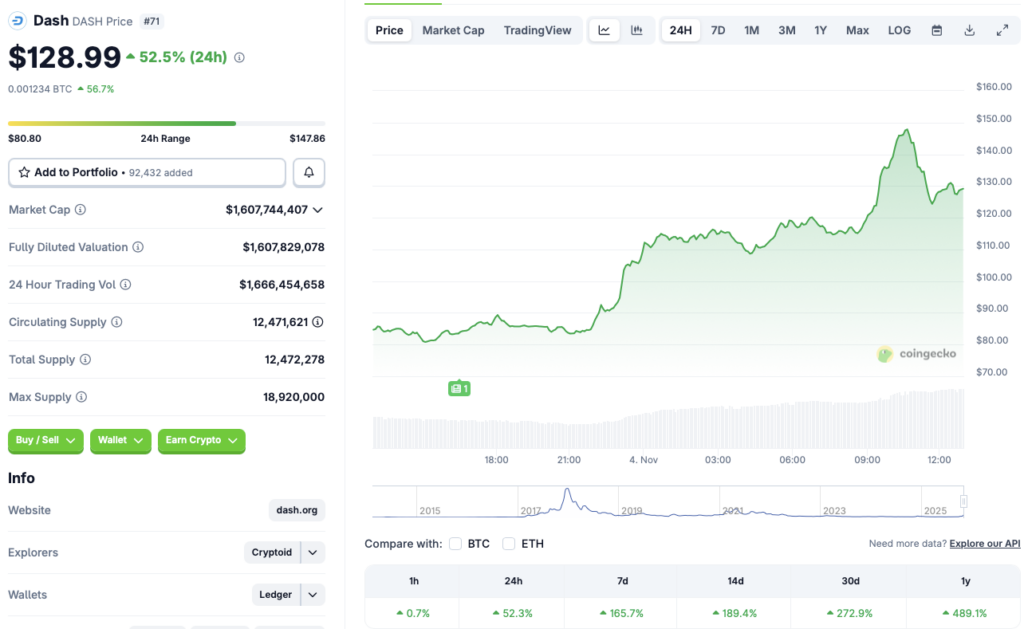Switch to the TradingView tab
1024x629 pixels.
coord(537,30)
